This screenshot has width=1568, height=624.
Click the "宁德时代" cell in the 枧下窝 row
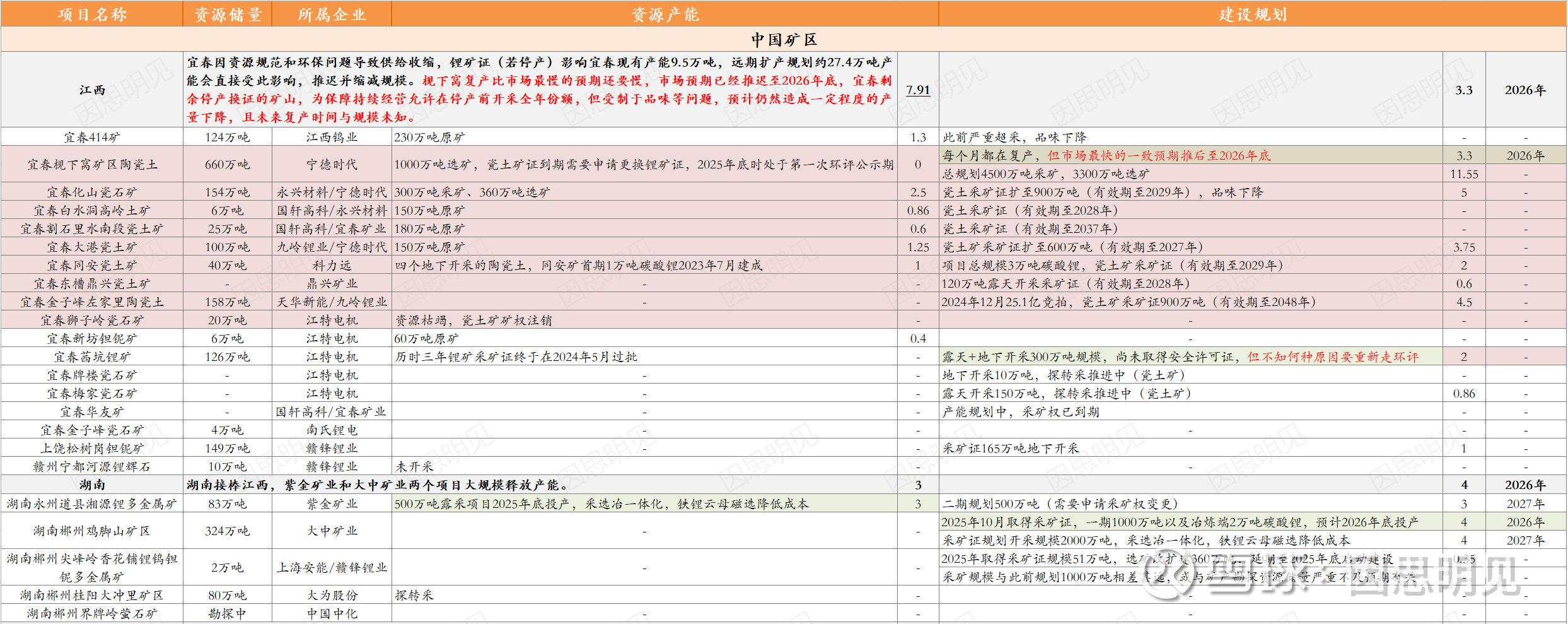pyautogui.click(x=332, y=164)
